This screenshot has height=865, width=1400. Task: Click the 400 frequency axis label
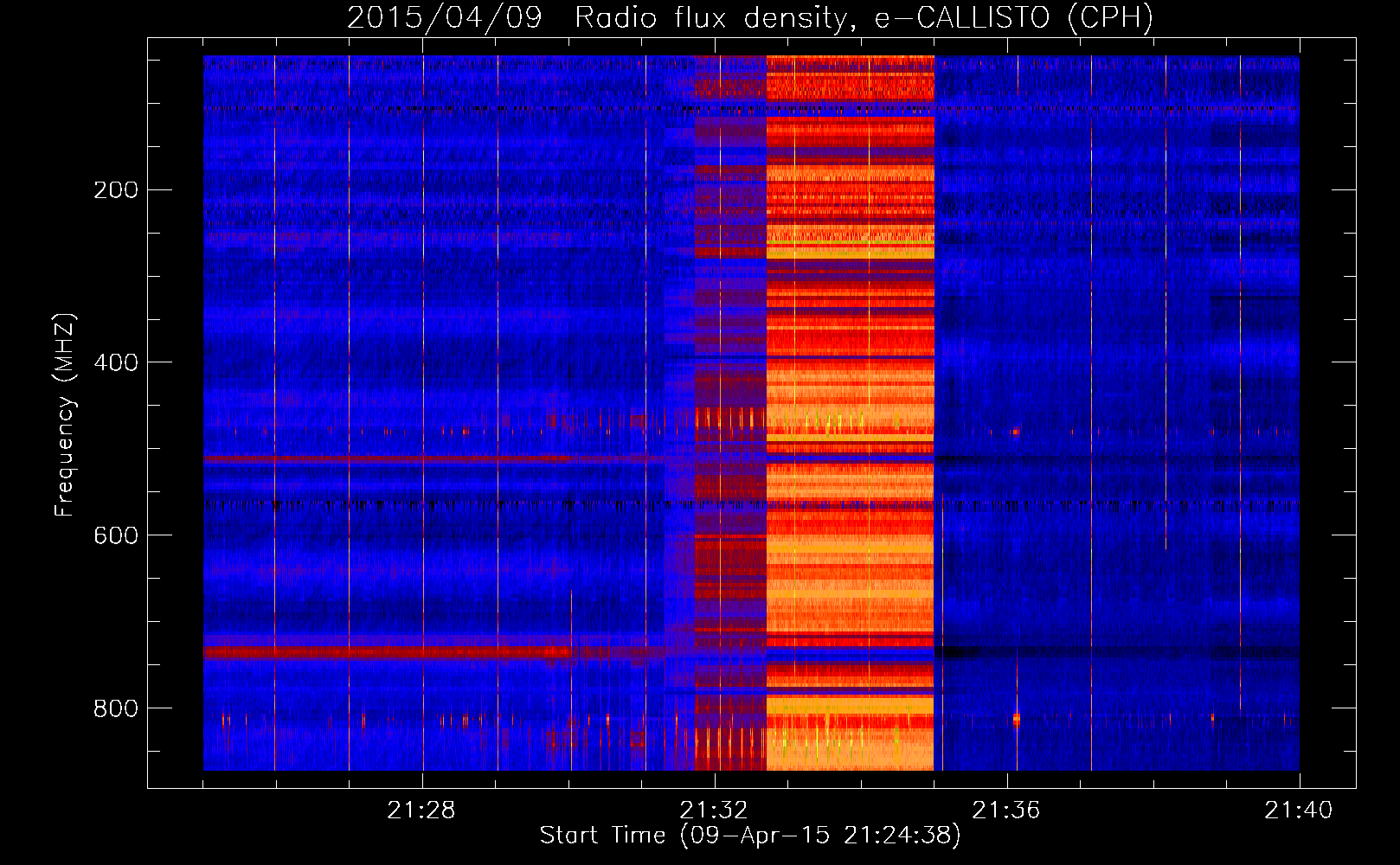point(115,362)
